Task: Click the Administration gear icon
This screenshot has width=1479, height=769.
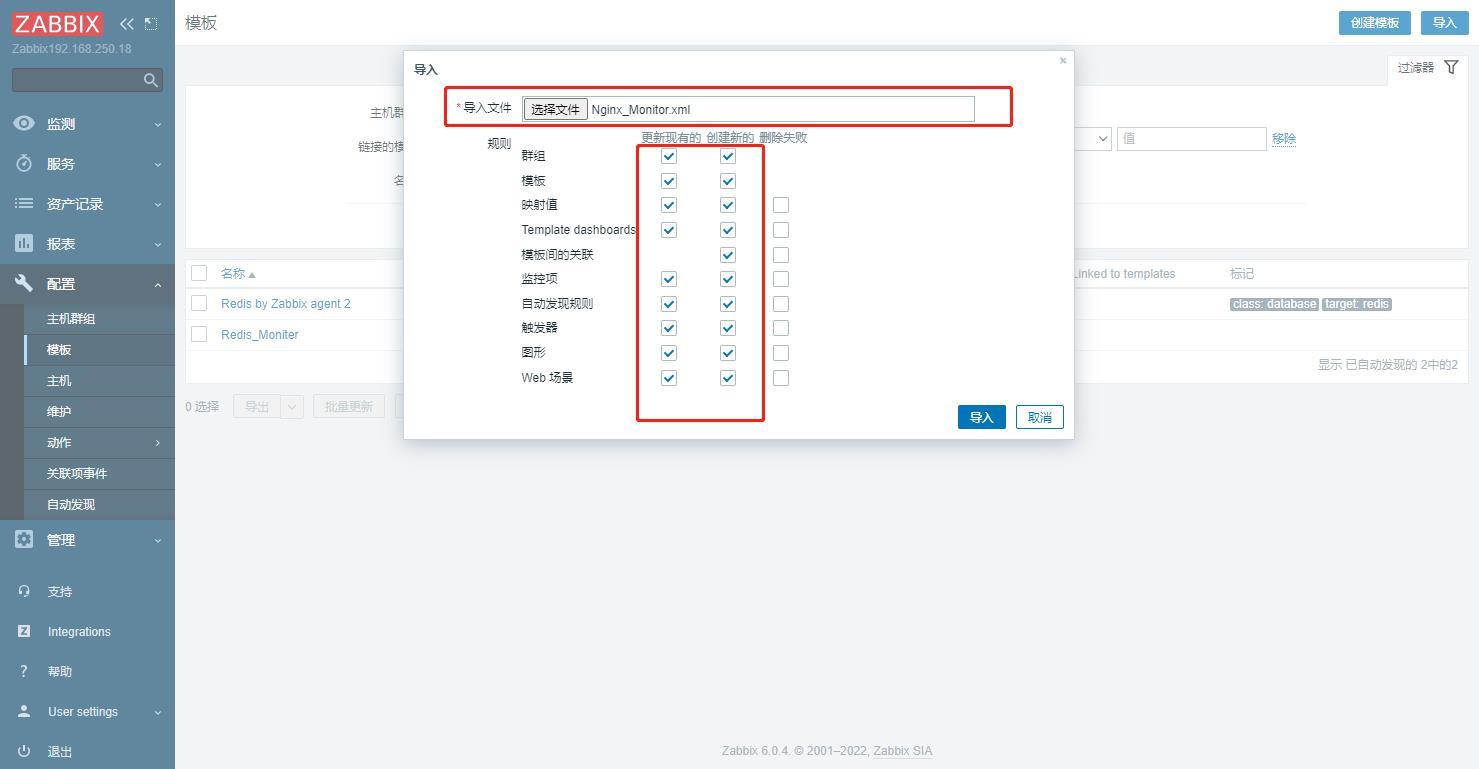Action: click(24, 540)
